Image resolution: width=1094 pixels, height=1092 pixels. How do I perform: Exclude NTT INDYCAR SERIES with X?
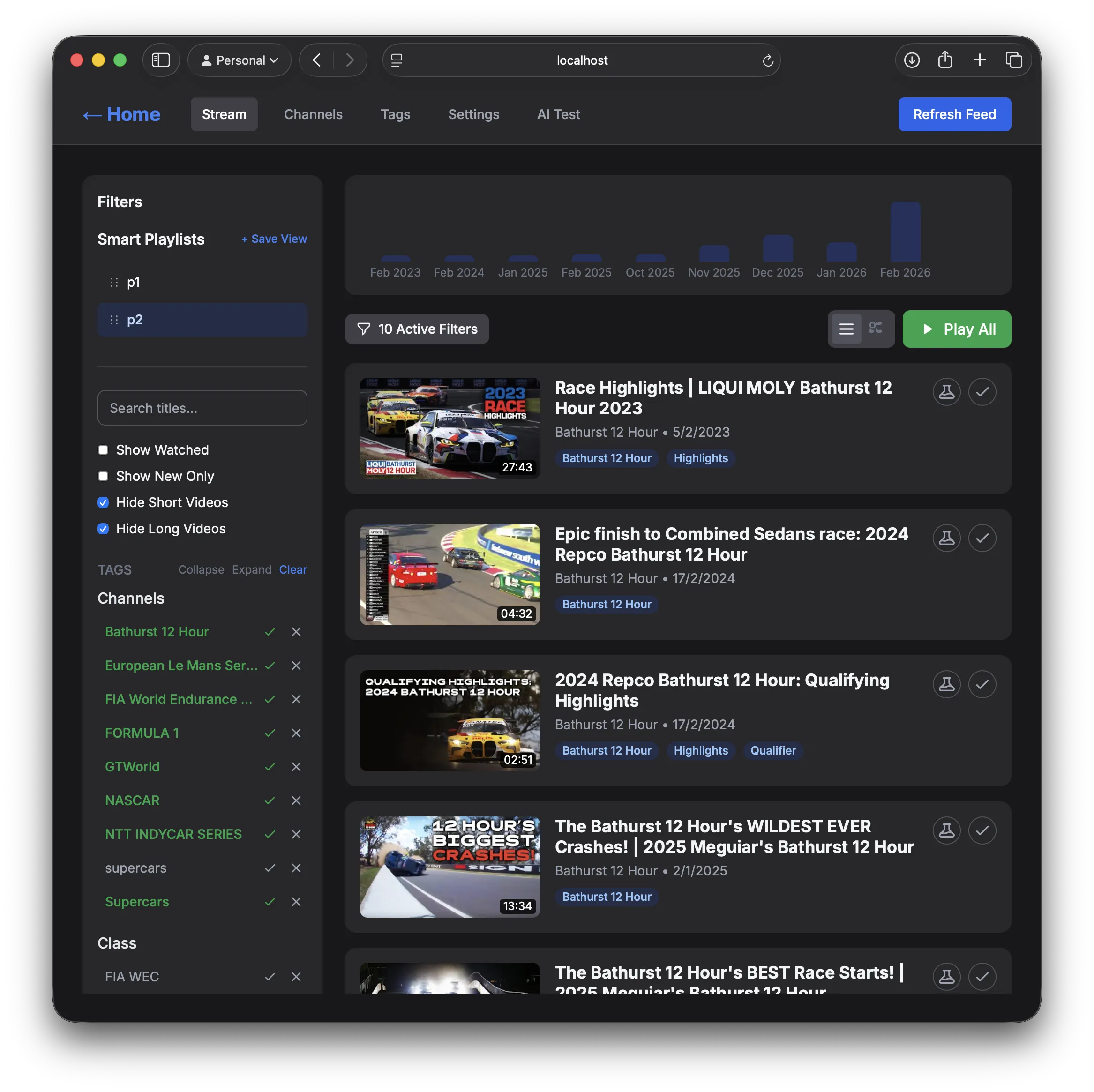296,834
